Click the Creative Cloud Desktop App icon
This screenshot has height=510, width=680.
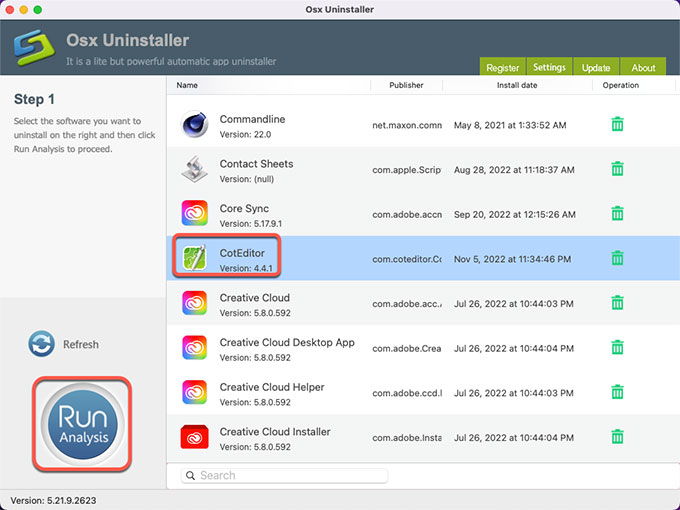pos(194,347)
